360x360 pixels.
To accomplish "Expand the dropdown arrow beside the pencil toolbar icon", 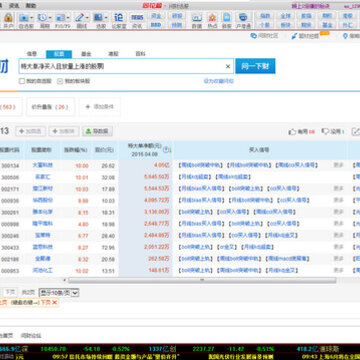I will (88, 18).
